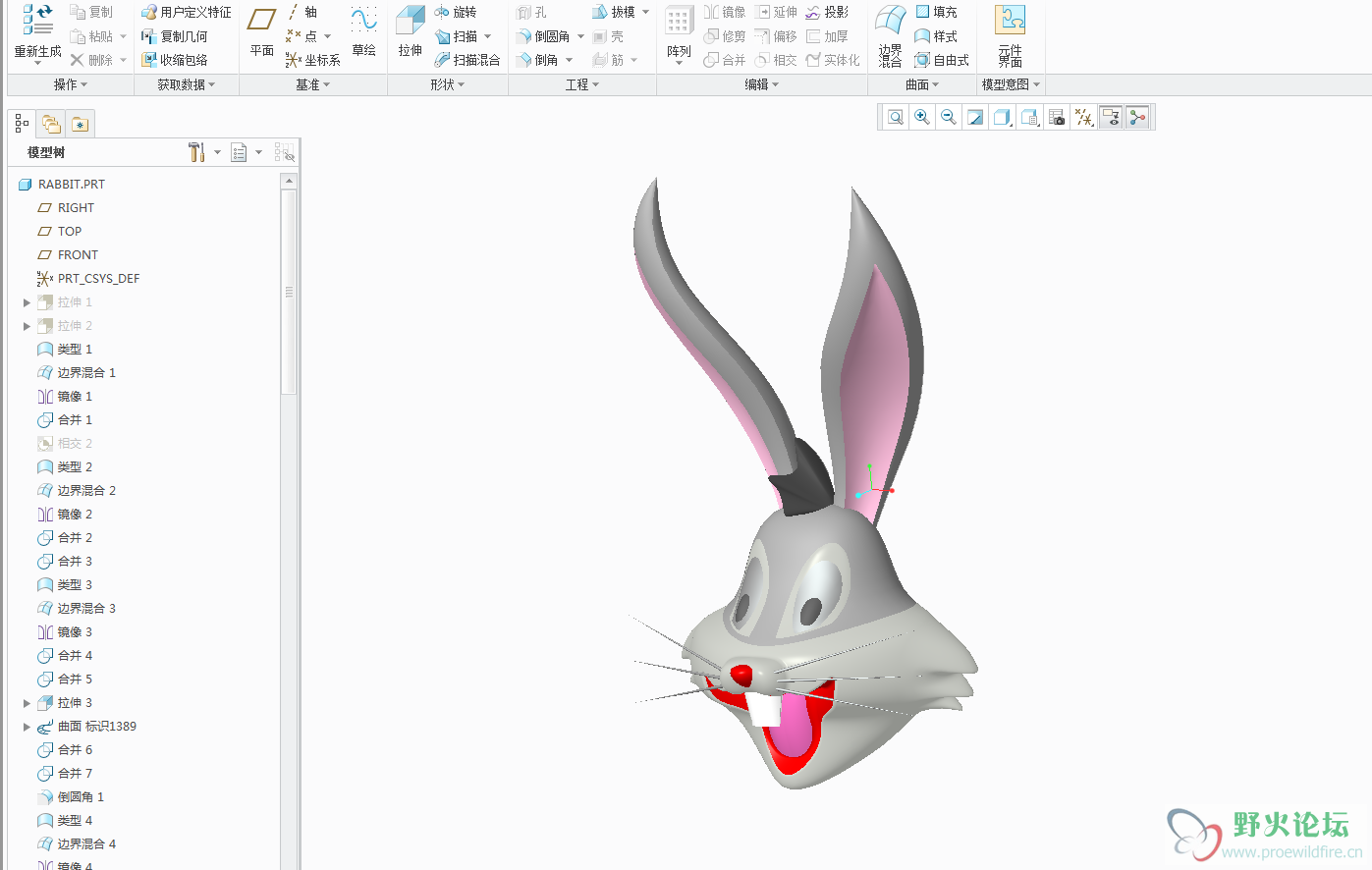The width and height of the screenshot is (1372, 870).
Task: Open the 操作 group overflow menu
Action: coord(71,84)
